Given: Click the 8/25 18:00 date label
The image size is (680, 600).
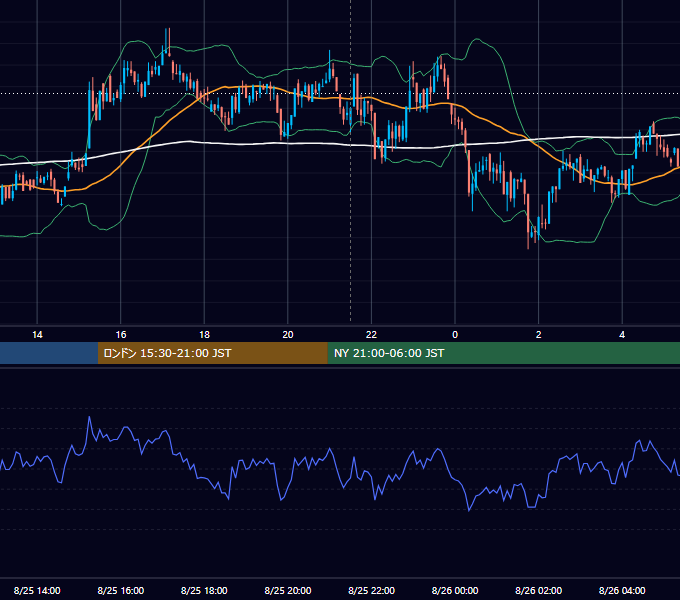Looking at the screenshot, I should click(204, 590).
